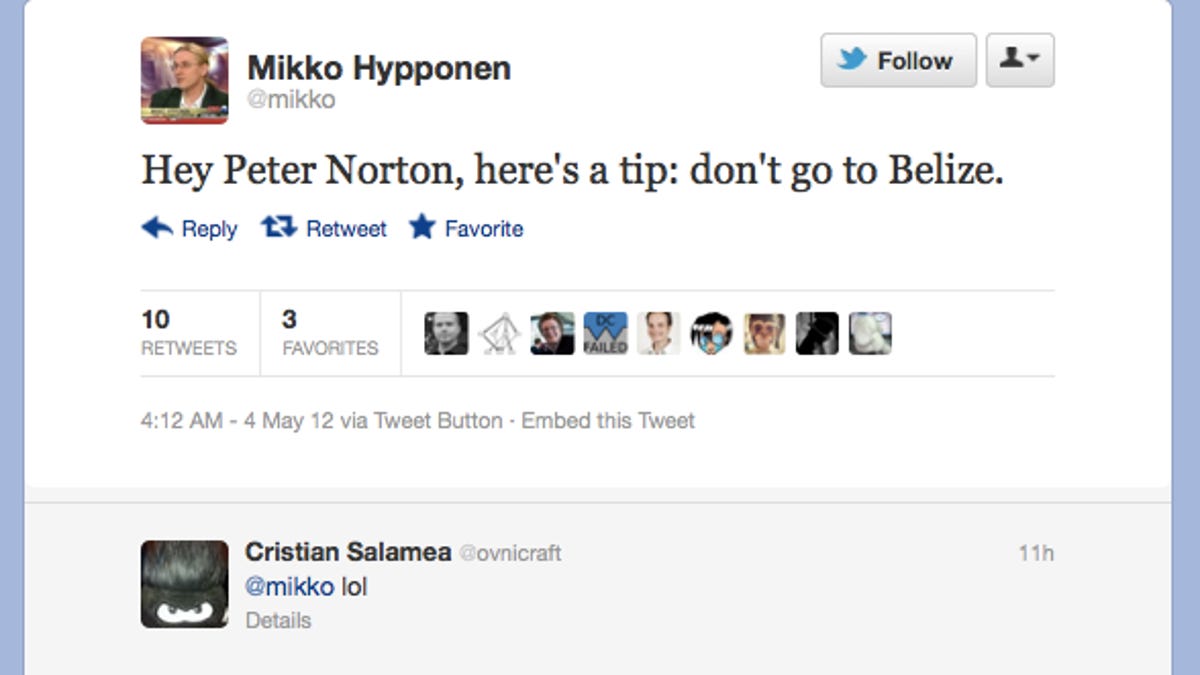Open the first black-and-white retweeter avatar
The image size is (1200, 675).
[x=446, y=333]
